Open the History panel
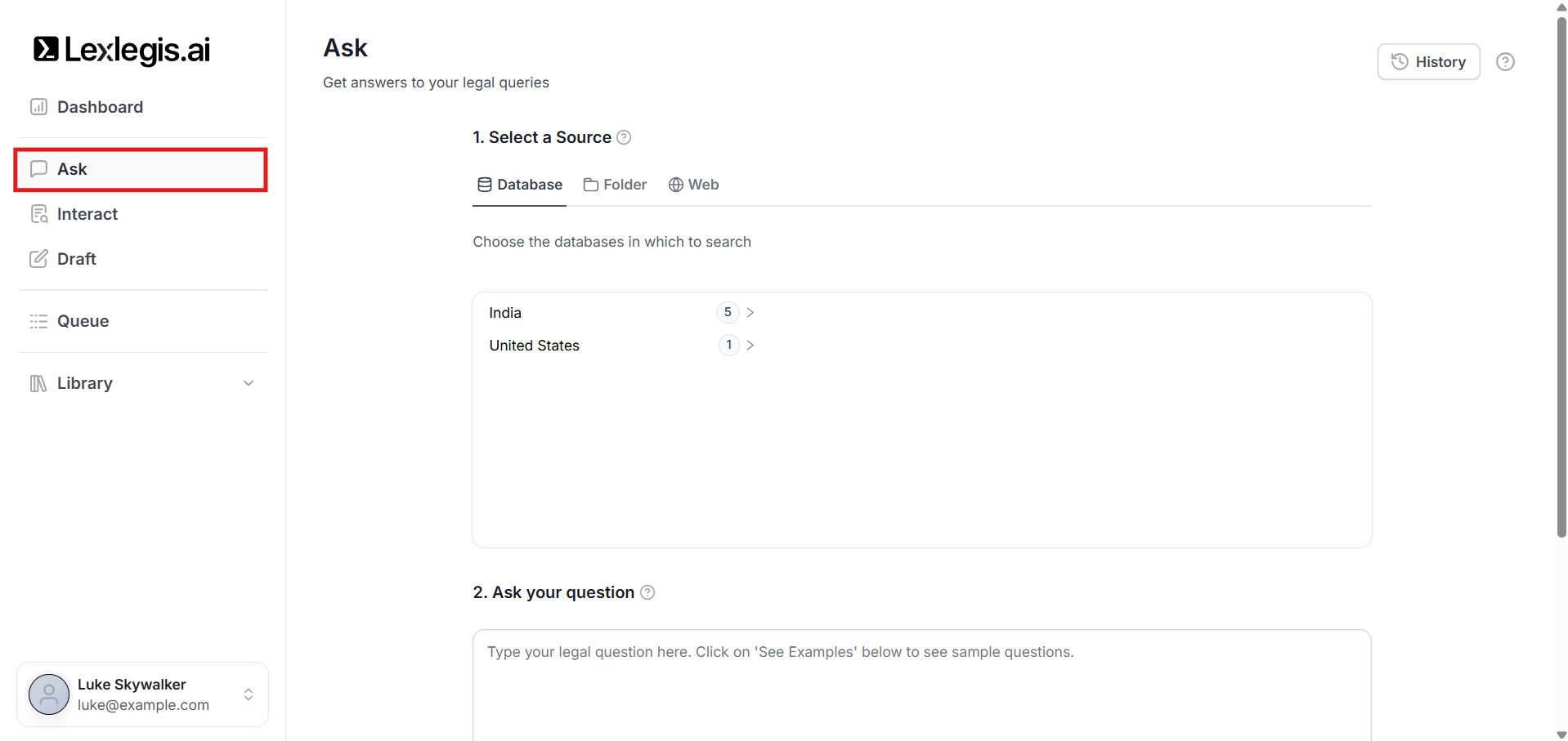Viewport: 1568px width, 741px height. (x=1428, y=62)
